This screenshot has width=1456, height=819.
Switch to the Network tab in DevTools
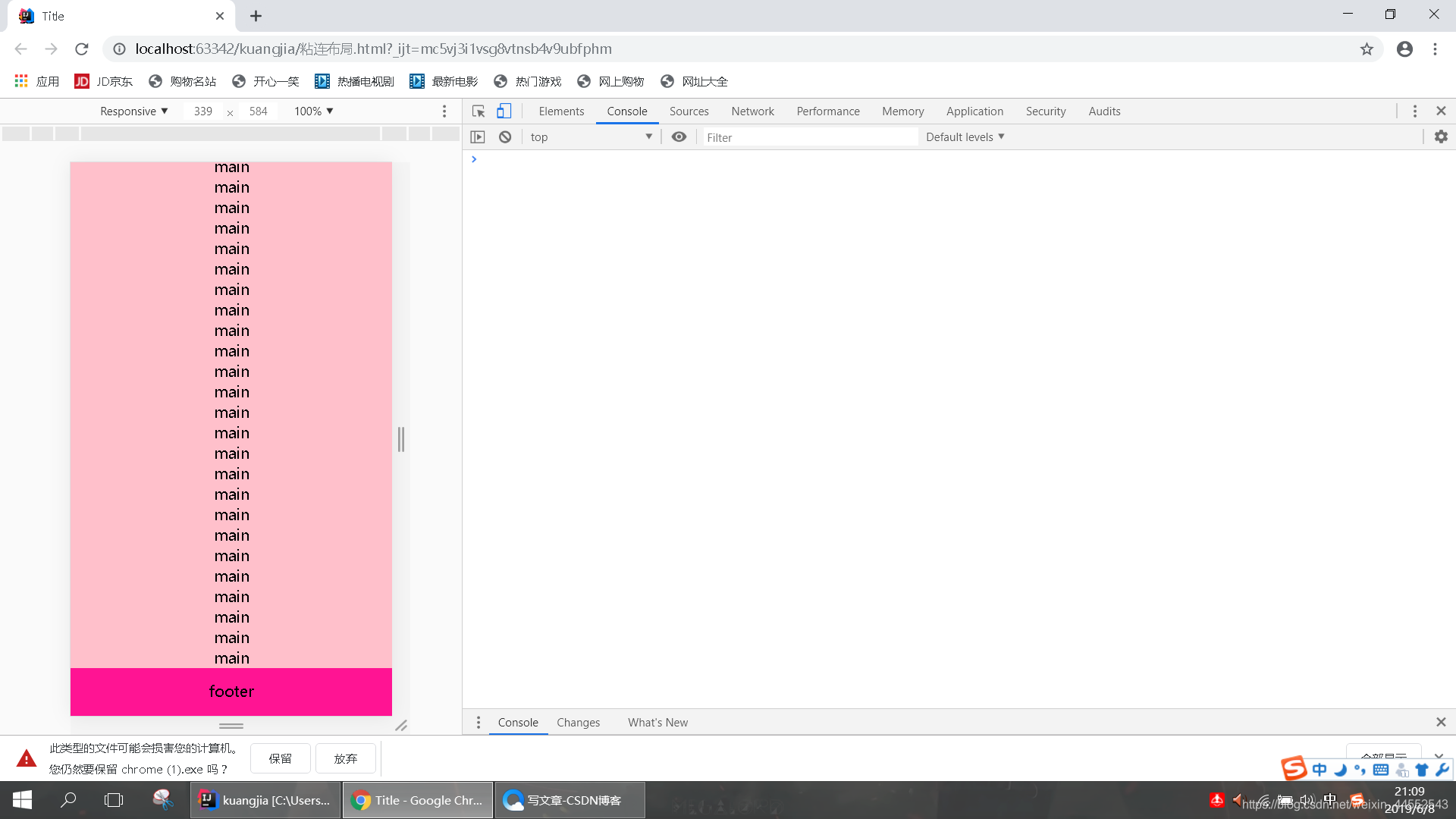coord(752,110)
